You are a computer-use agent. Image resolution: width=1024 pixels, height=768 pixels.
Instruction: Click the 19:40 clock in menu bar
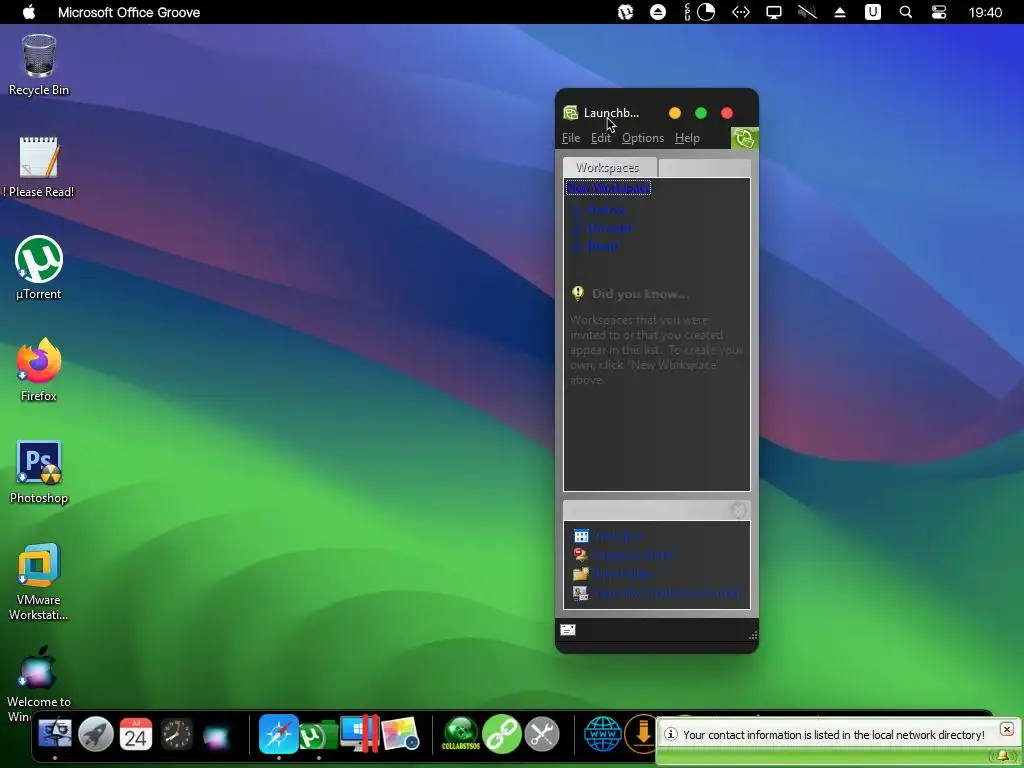click(985, 12)
